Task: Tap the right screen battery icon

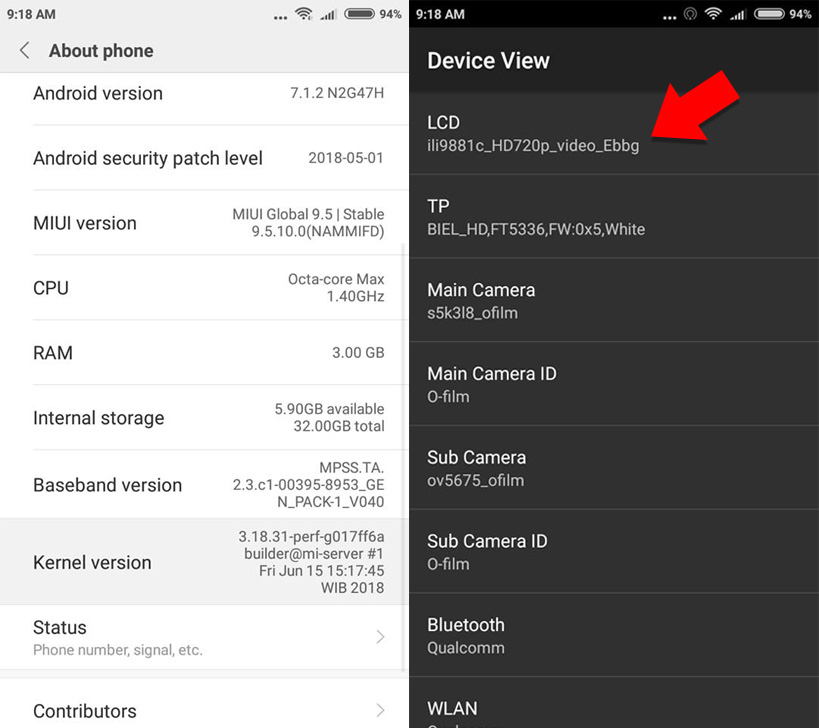Action: pyautogui.click(x=769, y=14)
